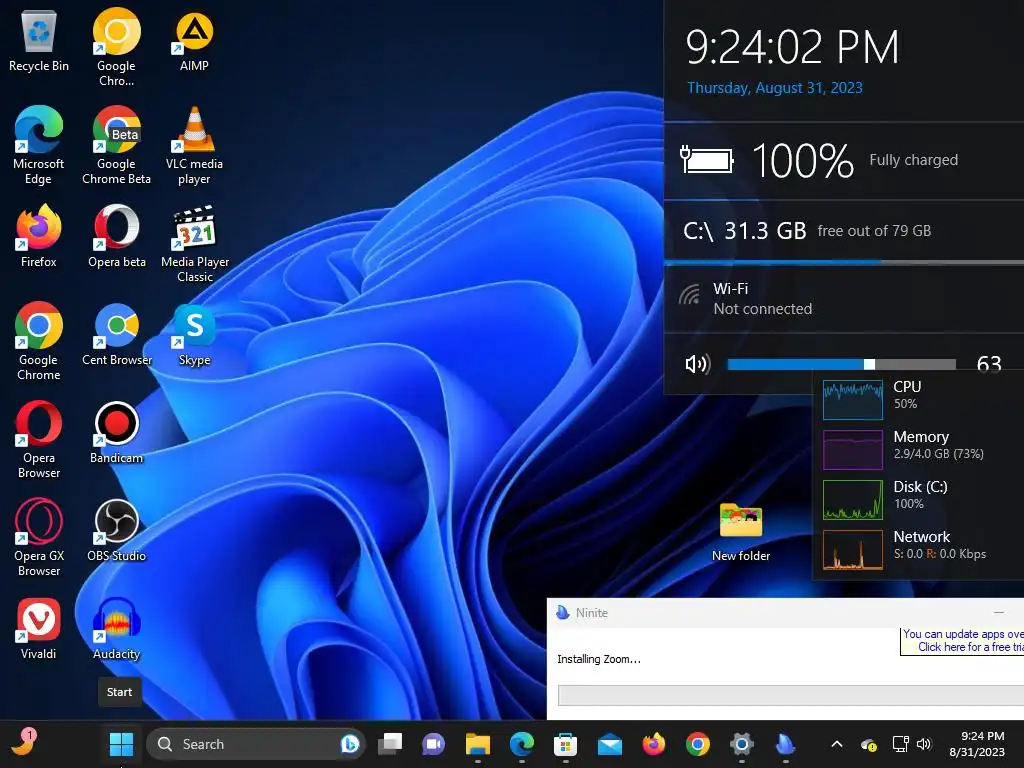1024x768 pixels.
Task: Select the Memory usage graph
Action: point(852,449)
